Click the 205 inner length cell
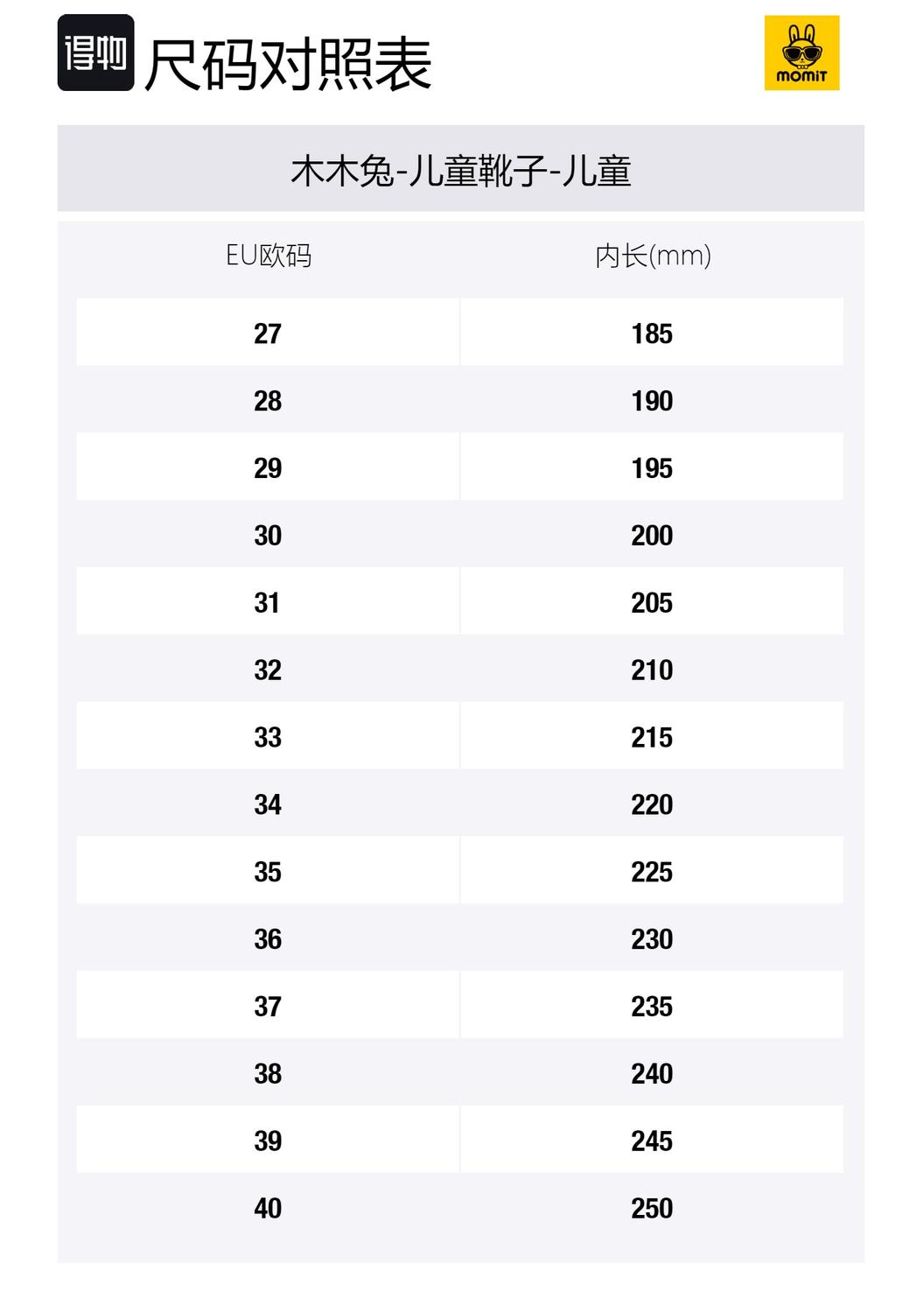This screenshot has height=1313, width=924. click(x=652, y=603)
